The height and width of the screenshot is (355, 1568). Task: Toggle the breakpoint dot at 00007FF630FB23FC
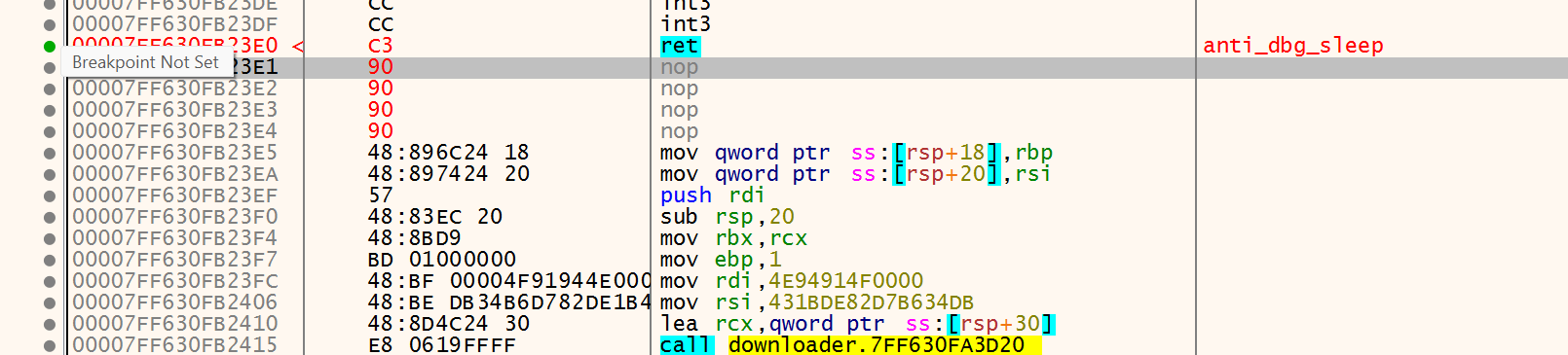[50, 281]
